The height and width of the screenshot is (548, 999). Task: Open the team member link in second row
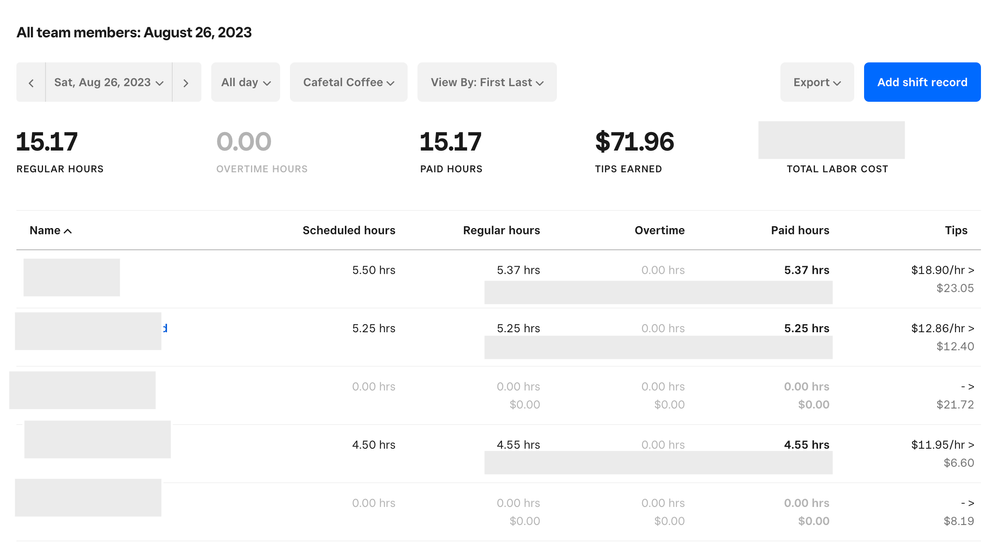164,328
